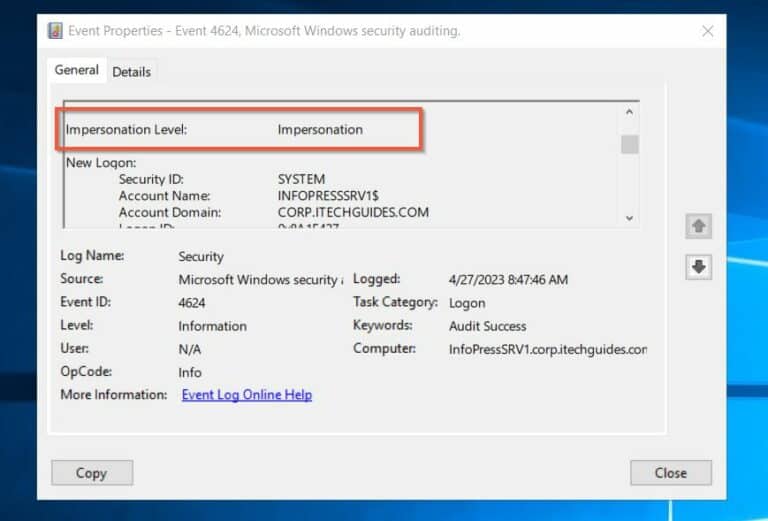This screenshot has width=768, height=521.
Task: Click the 'Account Name:' label
Action: pos(164,196)
